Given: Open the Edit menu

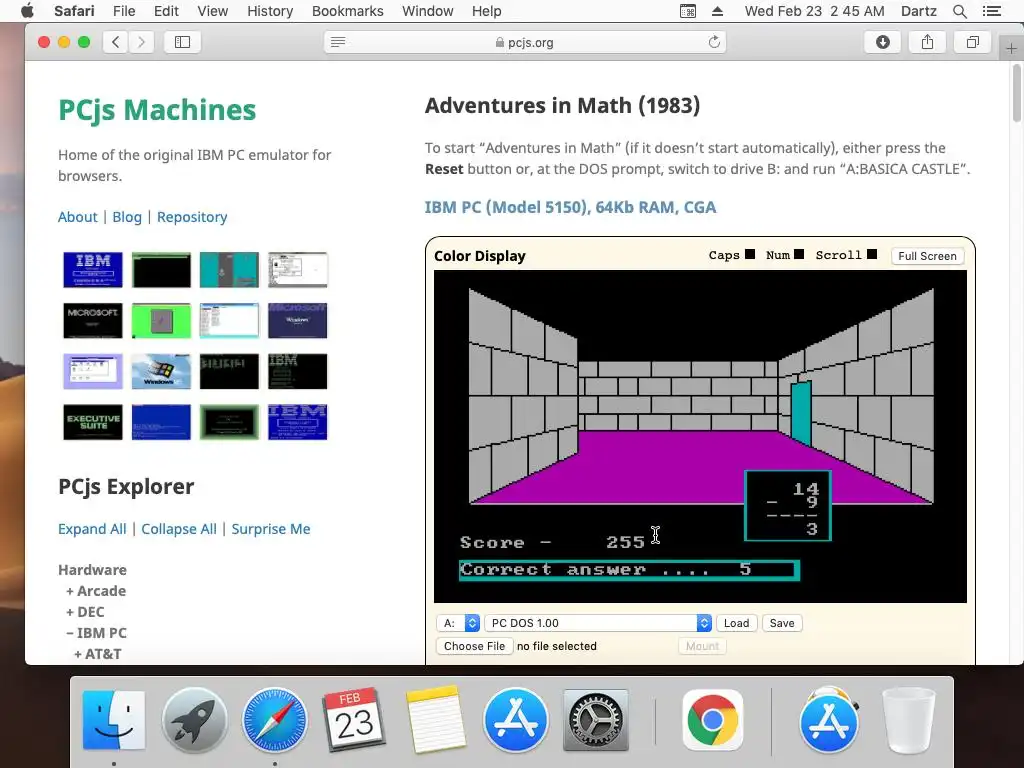Looking at the screenshot, I should point(166,11).
